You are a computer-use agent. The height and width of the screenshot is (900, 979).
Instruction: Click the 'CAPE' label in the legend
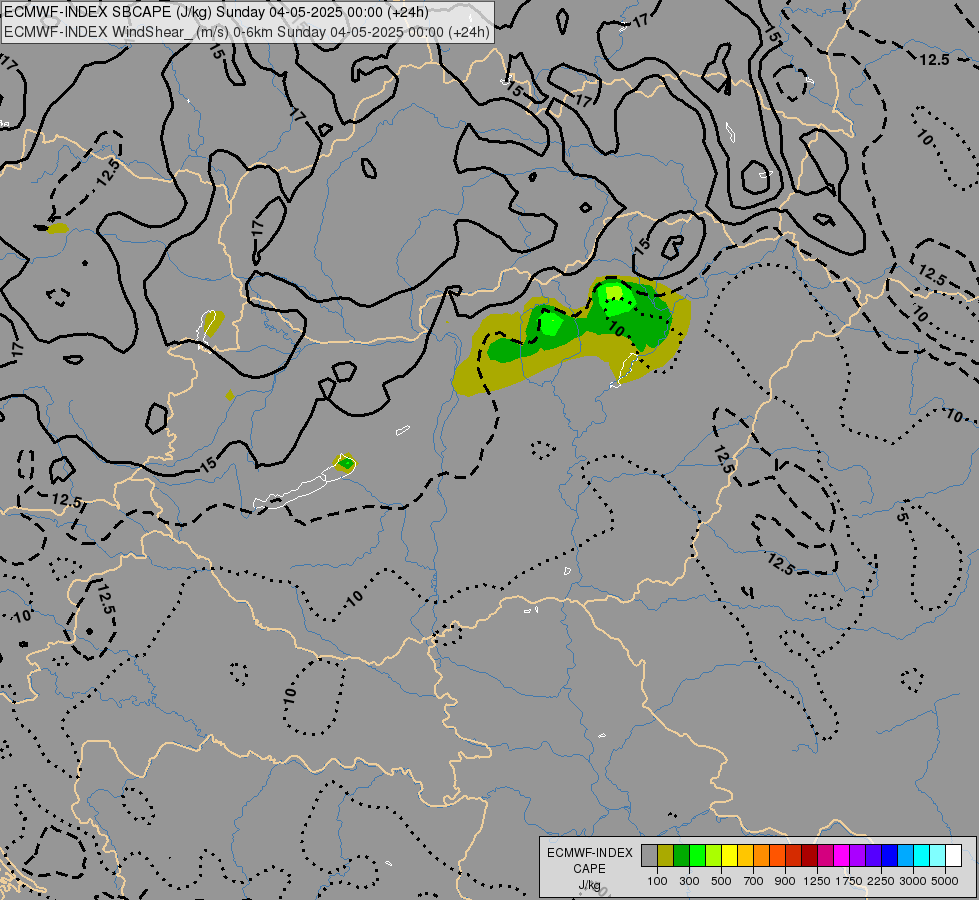coord(589,869)
